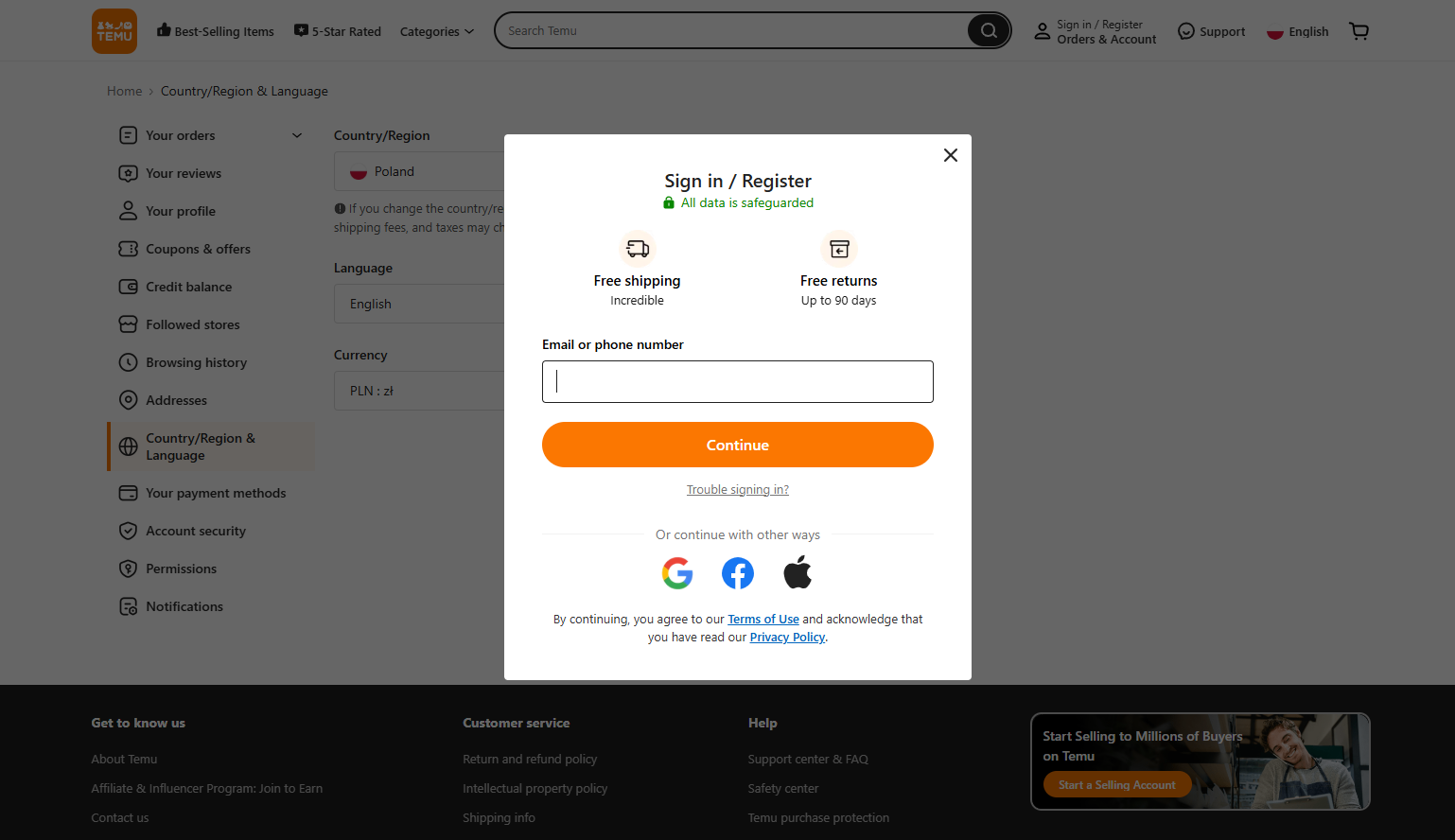Click the search magnifier icon
Image resolution: width=1455 pixels, height=840 pixels.
[x=988, y=30]
